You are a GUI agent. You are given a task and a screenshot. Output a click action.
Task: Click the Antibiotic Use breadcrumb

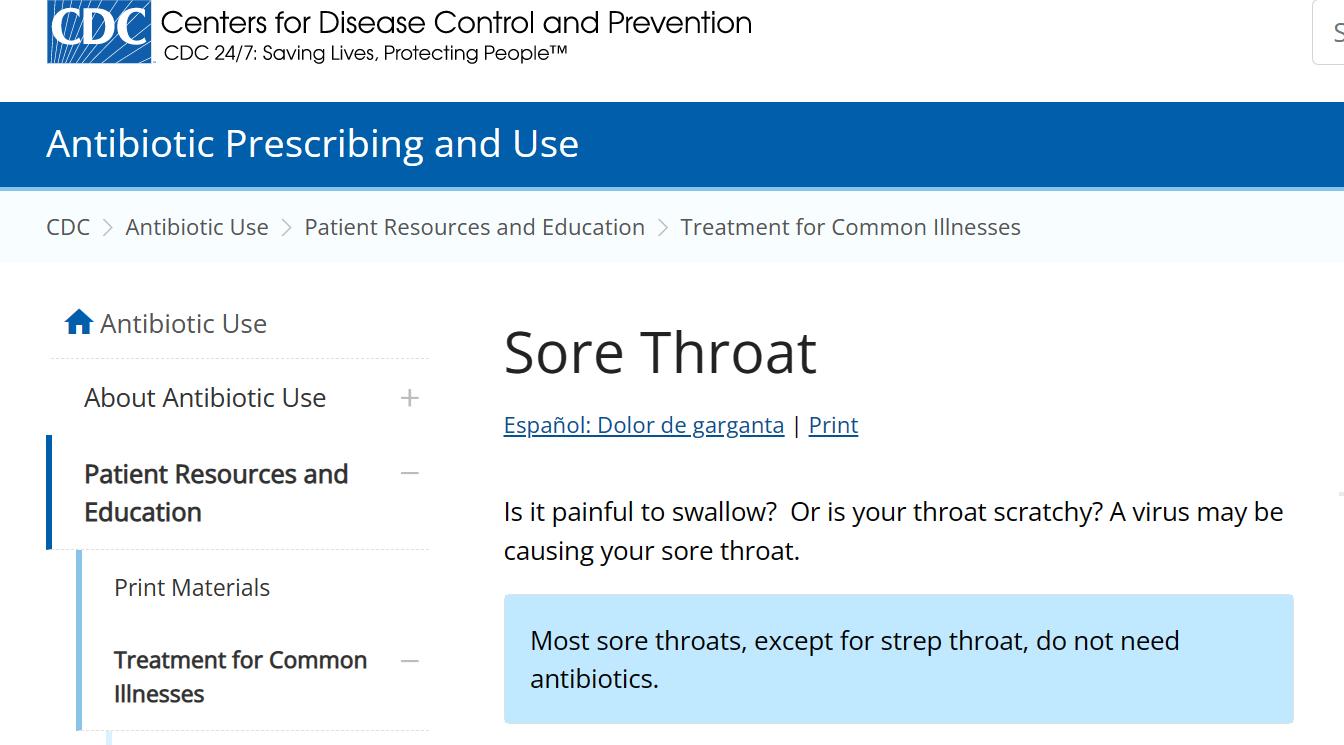197,227
